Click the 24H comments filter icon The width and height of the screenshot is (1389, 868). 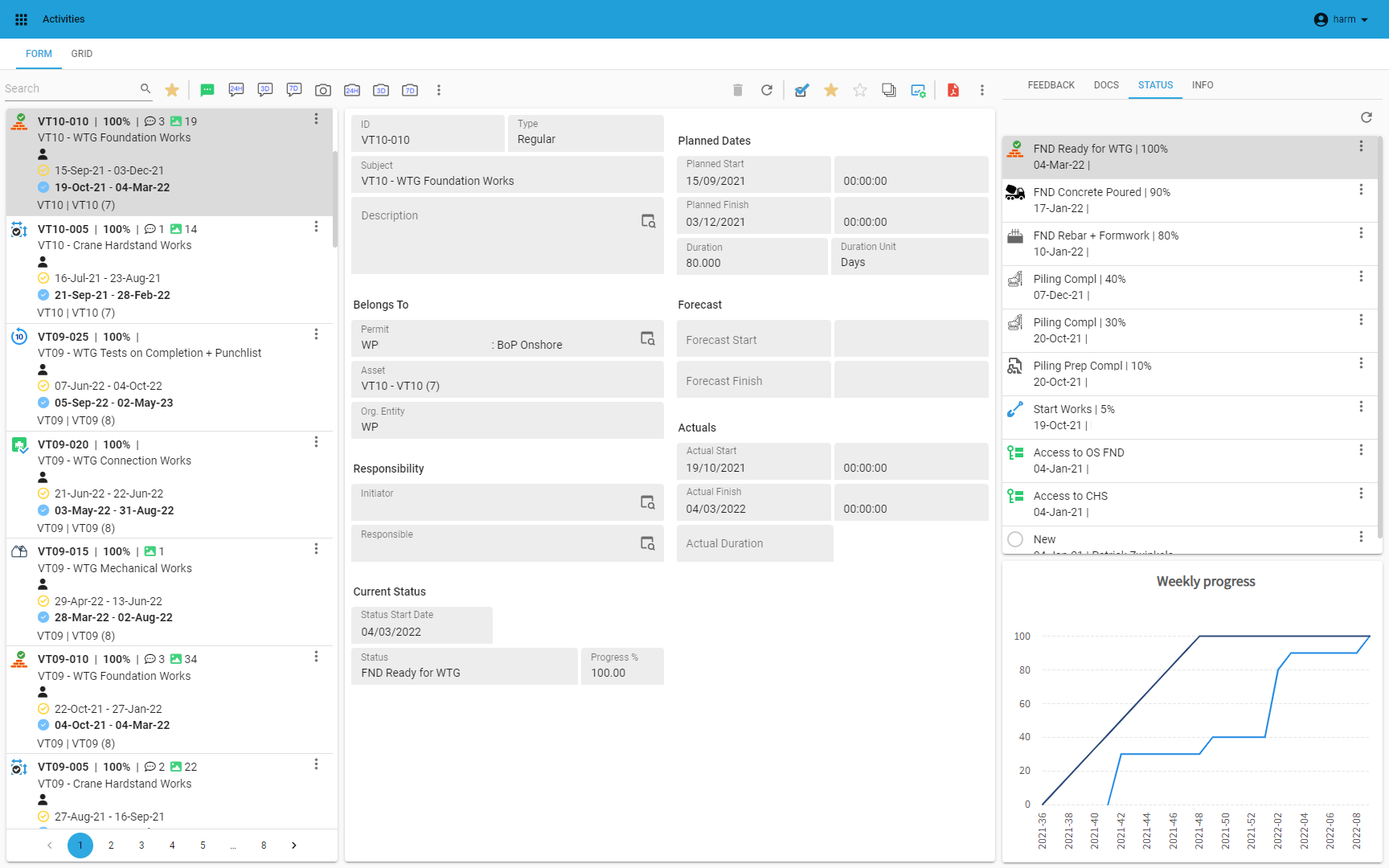pyautogui.click(x=236, y=90)
